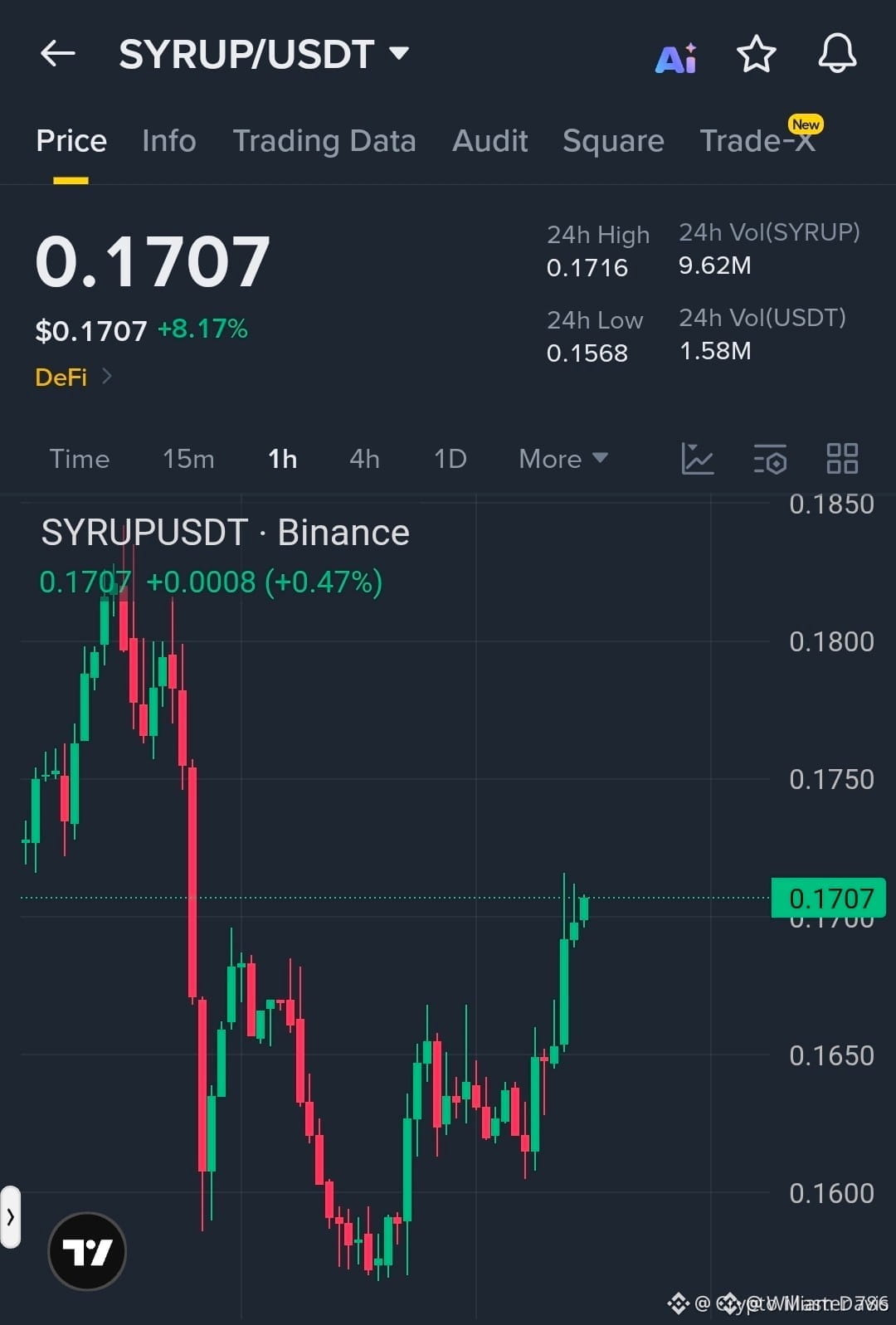Image resolution: width=896 pixels, height=1325 pixels.
Task: Open the Audit tab
Action: (x=490, y=141)
